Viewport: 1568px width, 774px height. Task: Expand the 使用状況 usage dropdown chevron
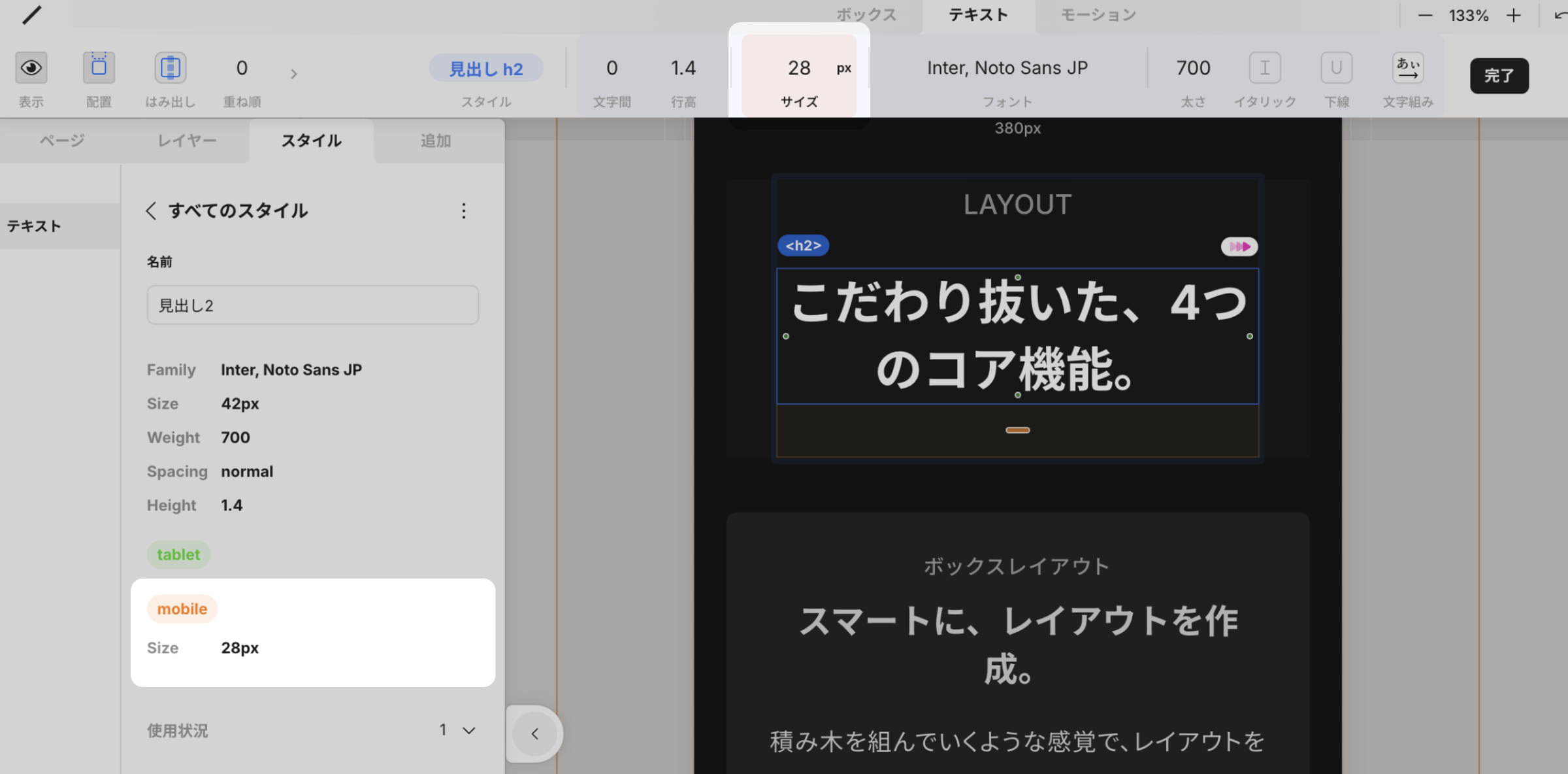[469, 730]
